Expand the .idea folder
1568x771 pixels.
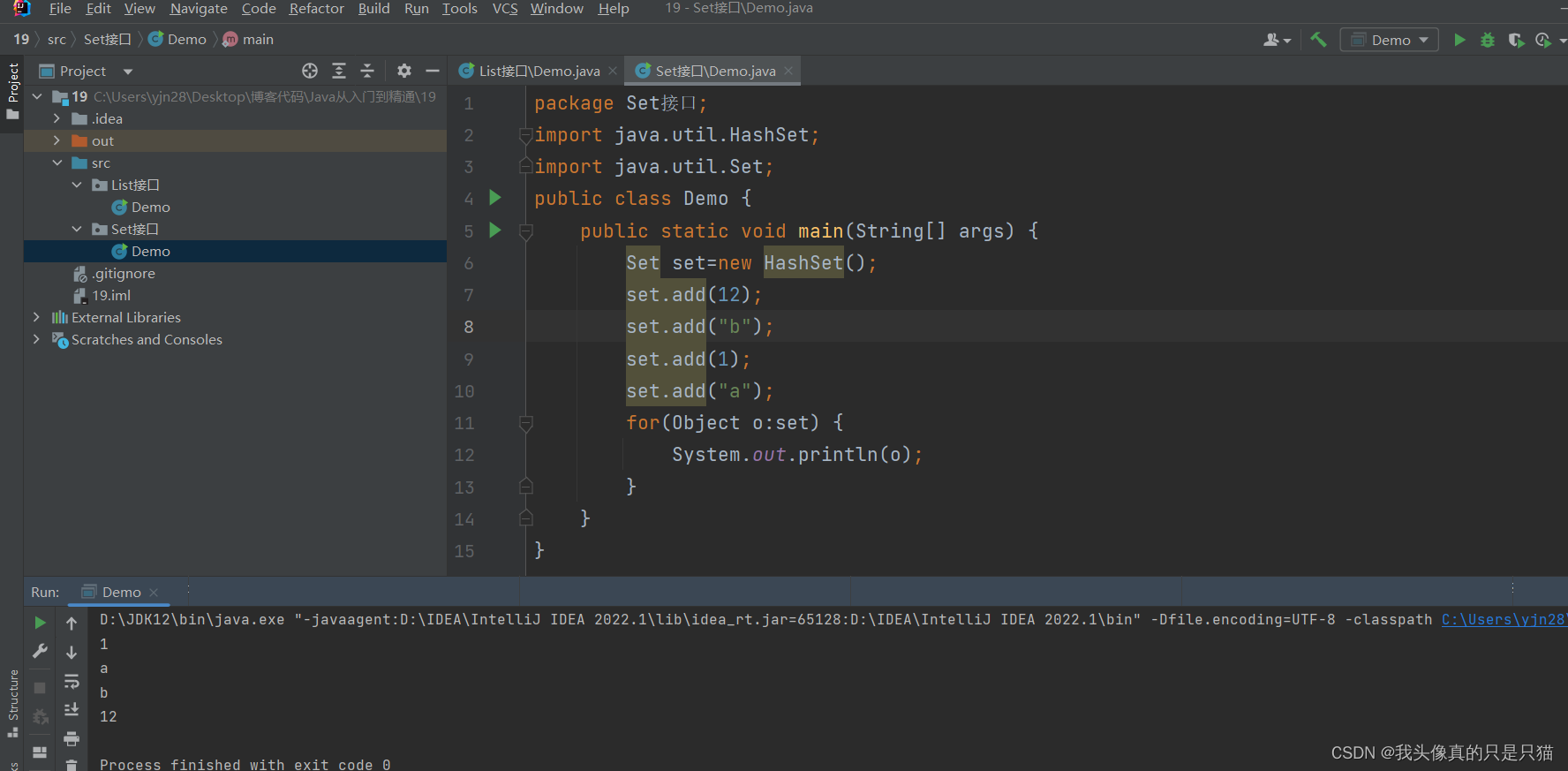57,118
